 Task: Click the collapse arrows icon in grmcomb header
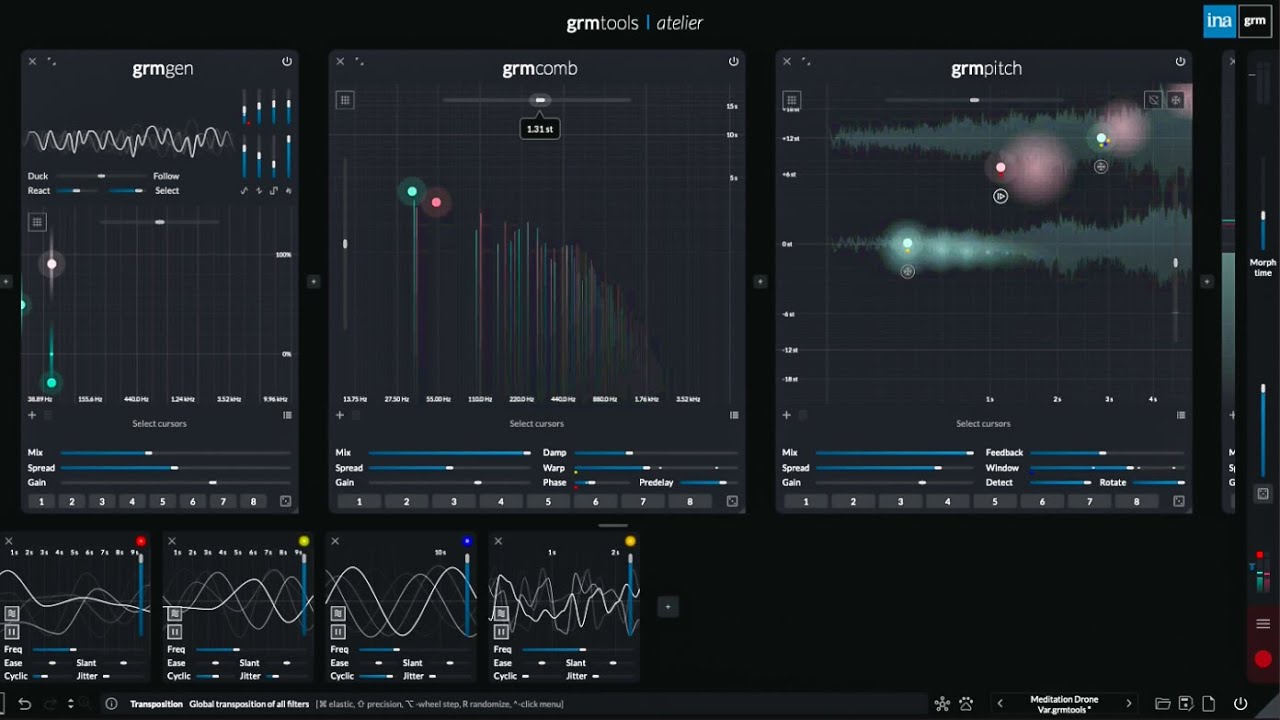click(x=360, y=62)
